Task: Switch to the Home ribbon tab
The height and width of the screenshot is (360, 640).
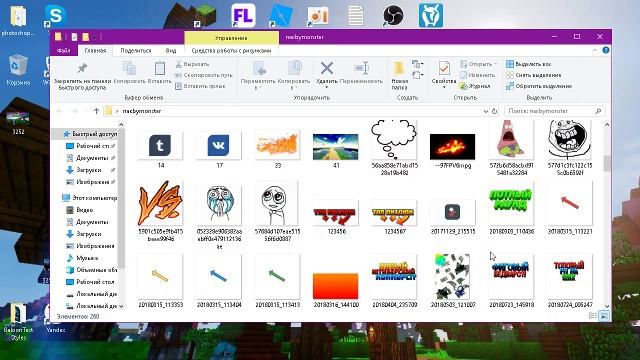Action: click(95, 51)
